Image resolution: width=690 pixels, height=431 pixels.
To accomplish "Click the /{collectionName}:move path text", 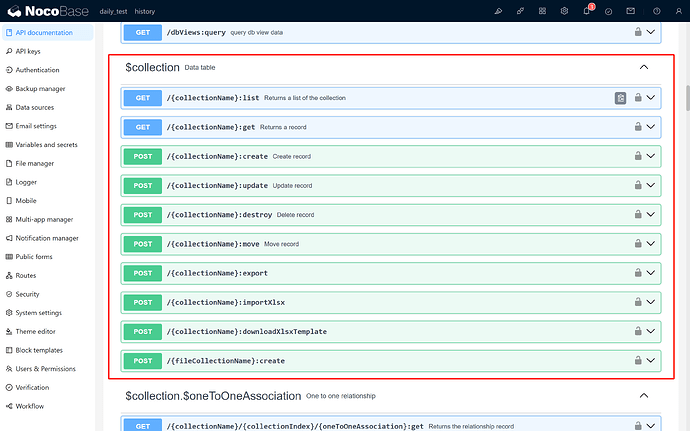I will tap(213, 244).
